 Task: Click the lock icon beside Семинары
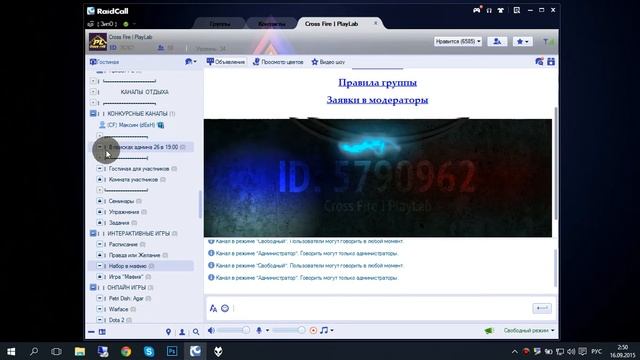(100, 201)
